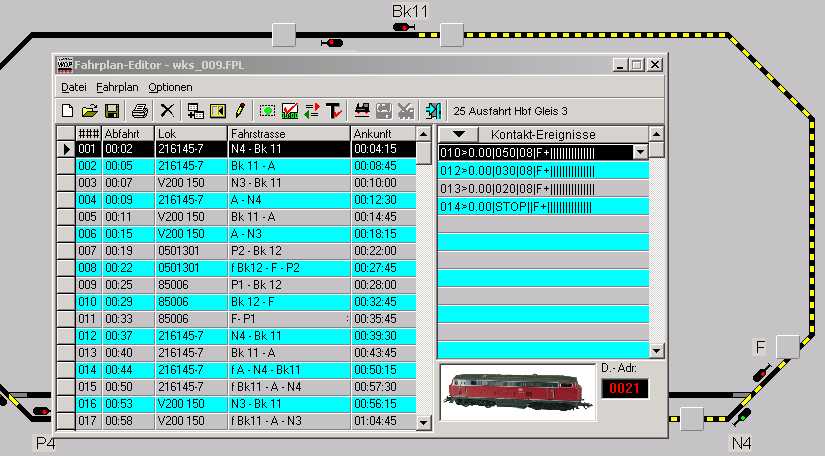Click the yellow pencil edit icon

(240, 110)
